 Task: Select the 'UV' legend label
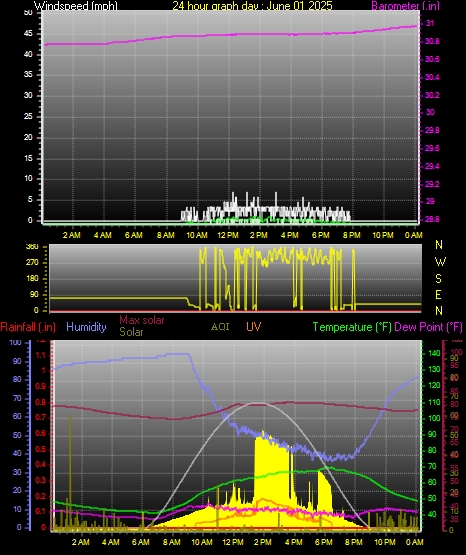coord(254,327)
